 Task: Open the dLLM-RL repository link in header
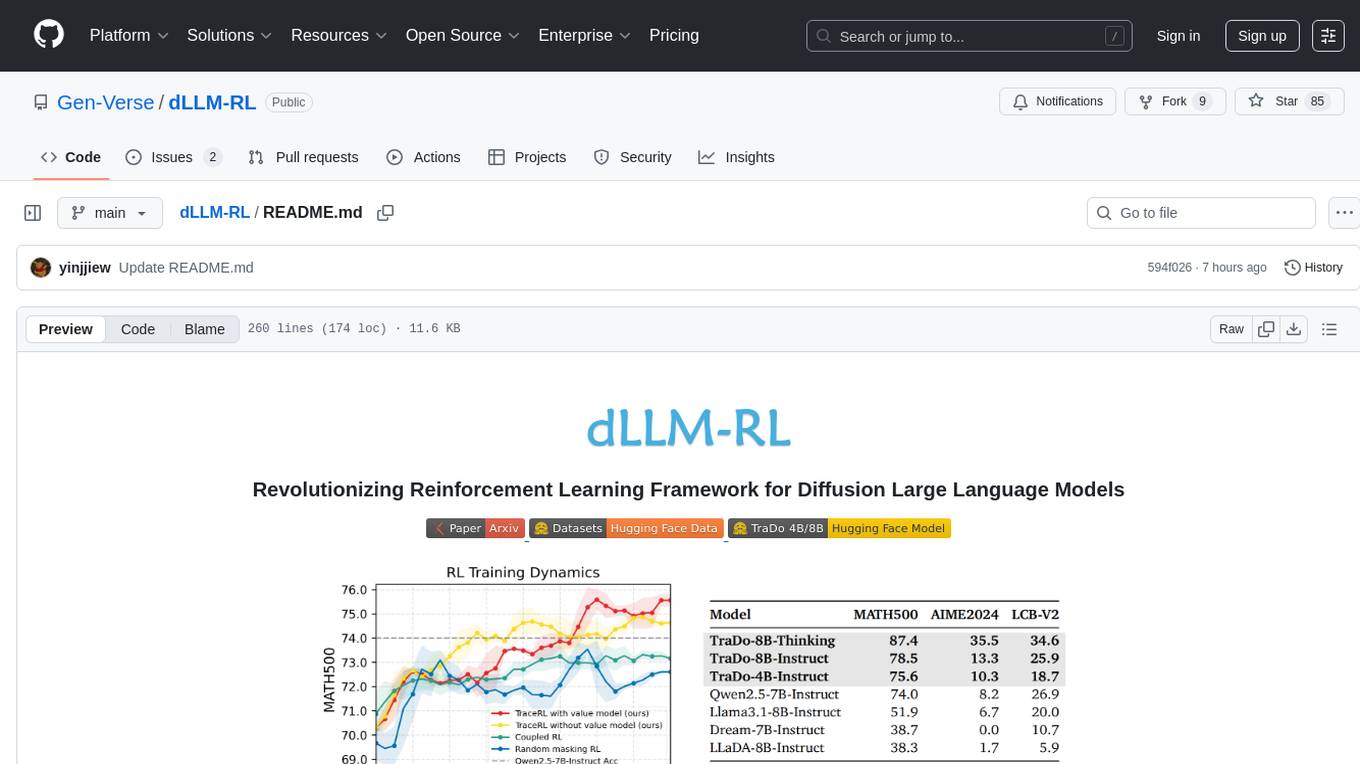pos(212,102)
